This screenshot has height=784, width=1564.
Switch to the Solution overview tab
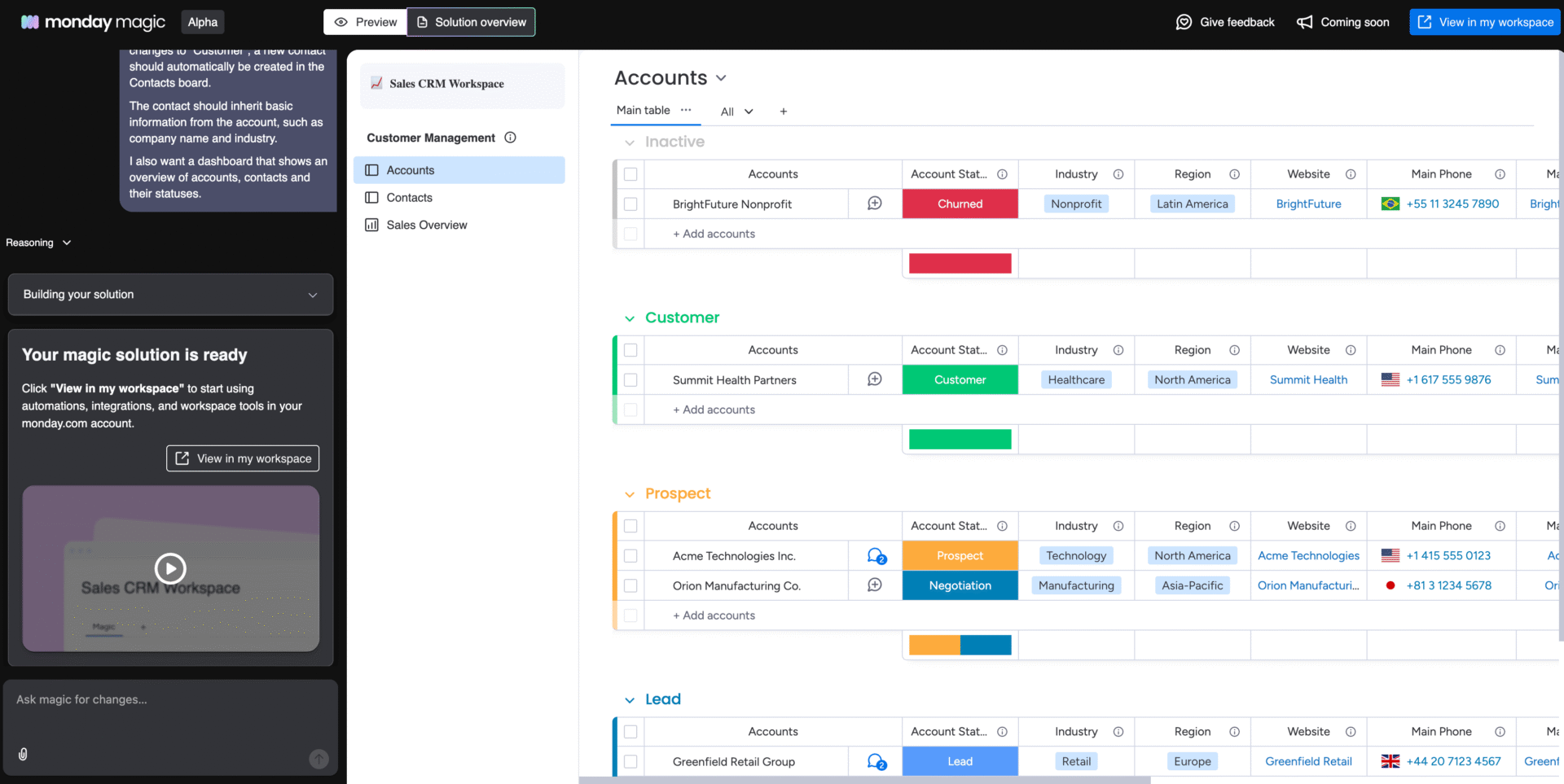(471, 22)
